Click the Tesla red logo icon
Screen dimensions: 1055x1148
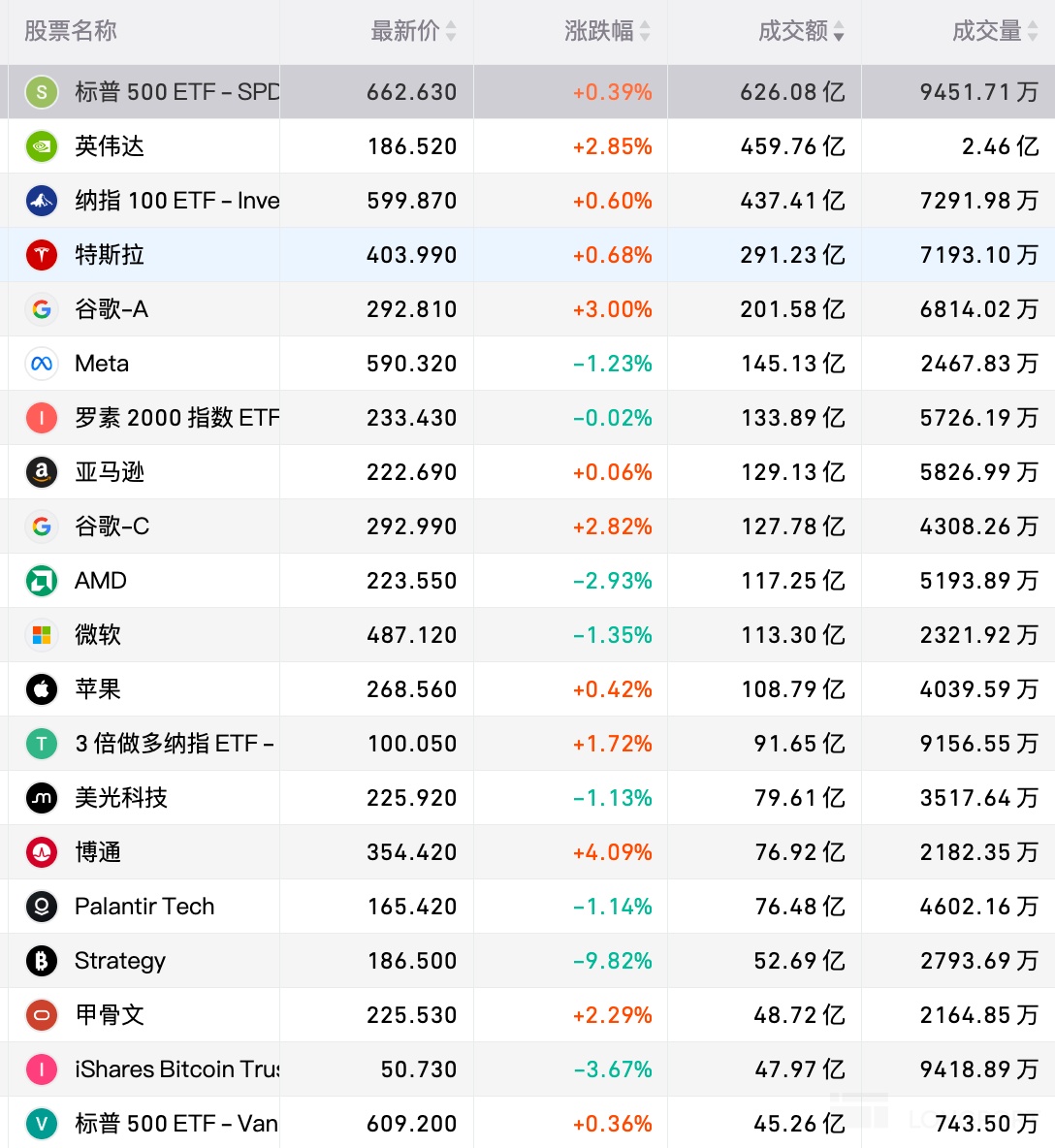pyautogui.click(x=41, y=255)
